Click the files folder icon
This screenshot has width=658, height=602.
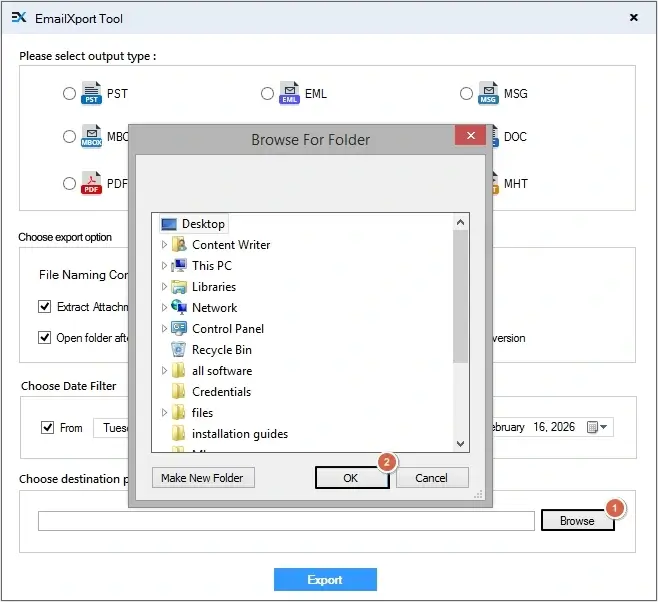[x=178, y=412]
